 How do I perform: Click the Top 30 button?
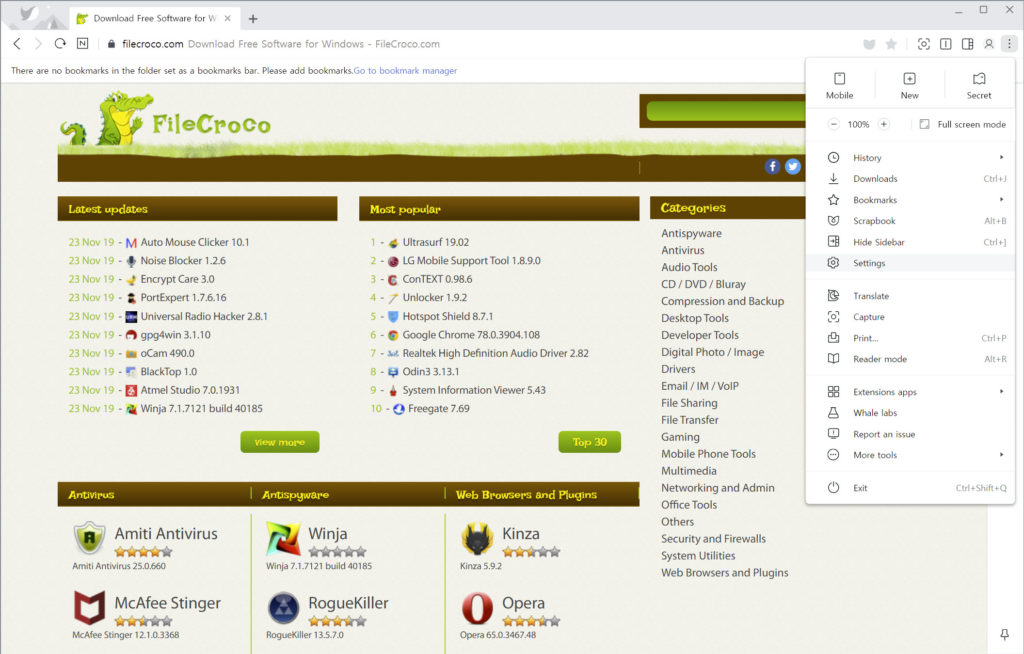589,442
